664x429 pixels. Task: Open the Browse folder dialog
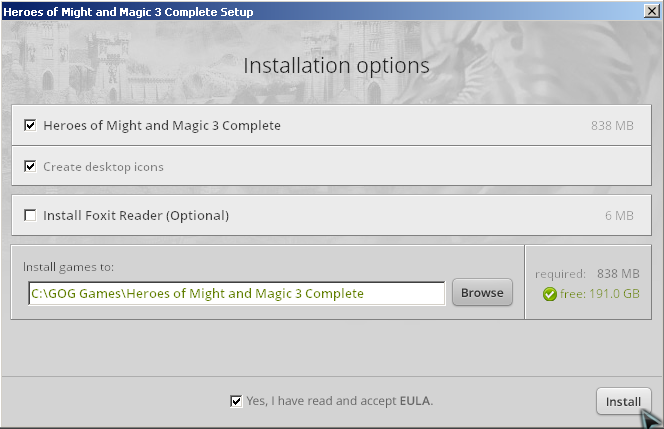pos(482,292)
